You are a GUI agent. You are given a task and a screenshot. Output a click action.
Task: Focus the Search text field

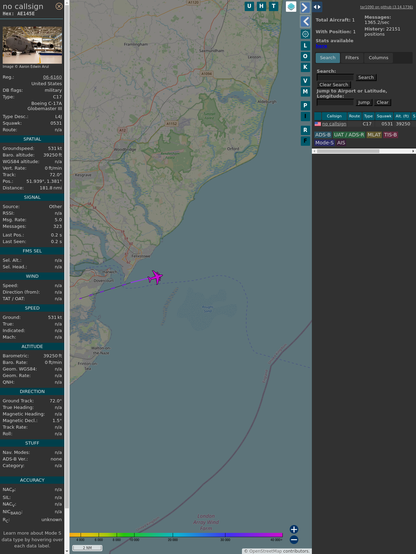tap(335, 77)
